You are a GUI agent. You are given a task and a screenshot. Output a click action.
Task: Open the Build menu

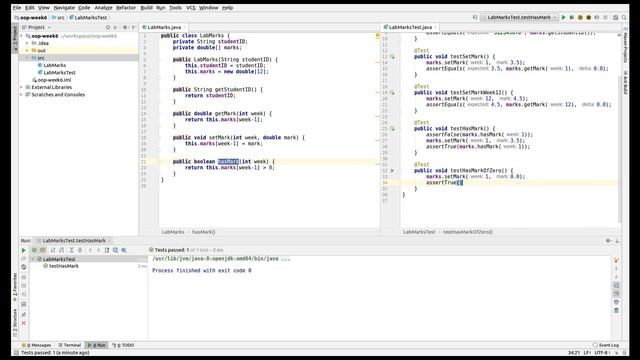point(146,8)
